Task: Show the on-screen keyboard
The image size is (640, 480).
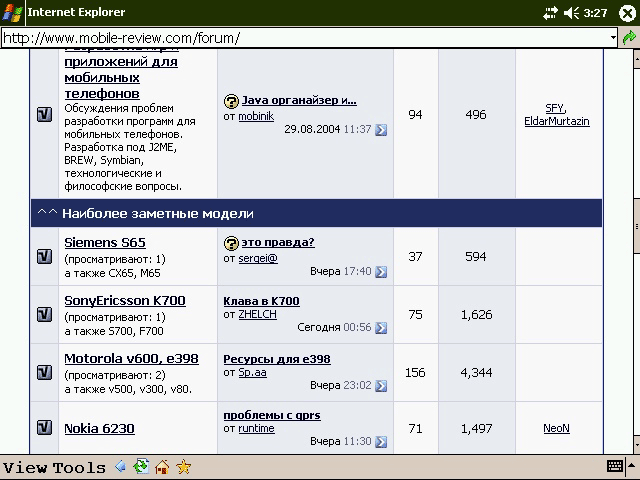Action: [614, 466]
